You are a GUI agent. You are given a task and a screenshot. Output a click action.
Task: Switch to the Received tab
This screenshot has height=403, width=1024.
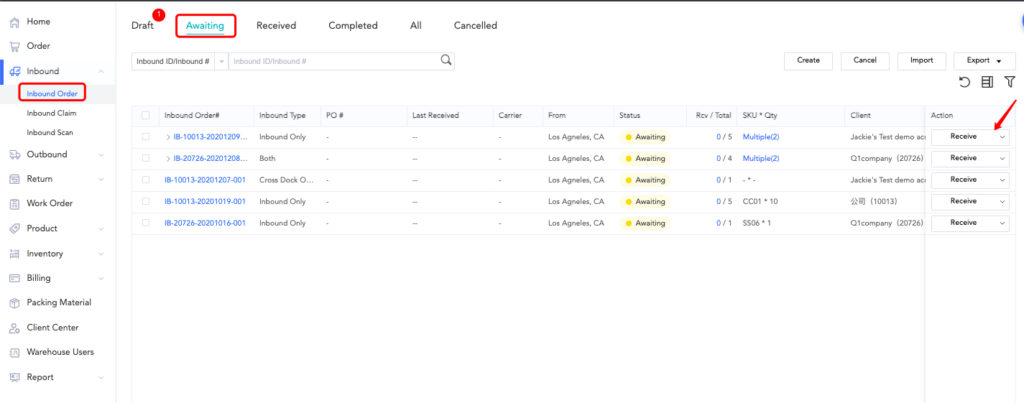[x=276, y=26]
